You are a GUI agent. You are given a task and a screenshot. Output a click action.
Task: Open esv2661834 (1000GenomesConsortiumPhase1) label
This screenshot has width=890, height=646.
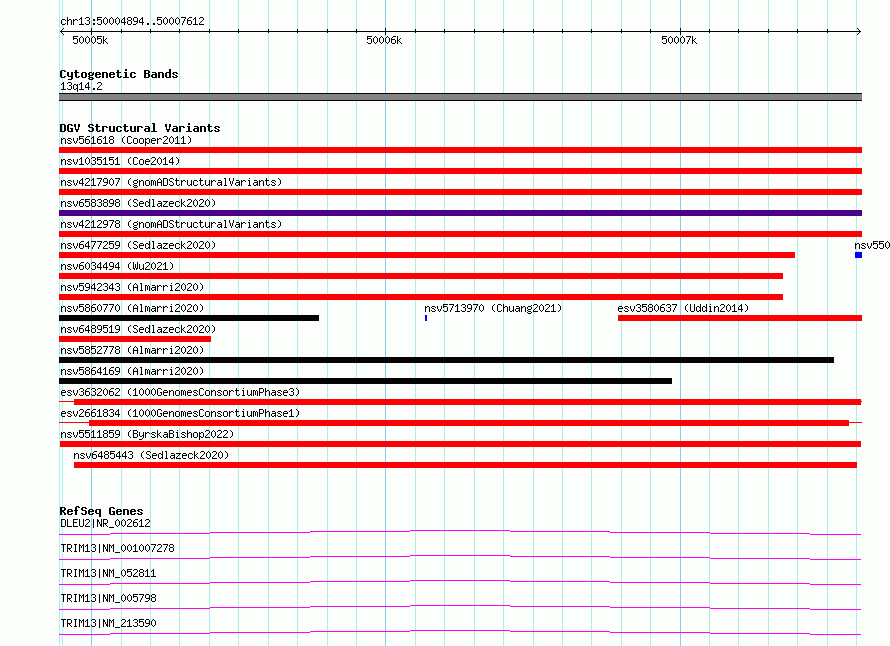[180, 413]
